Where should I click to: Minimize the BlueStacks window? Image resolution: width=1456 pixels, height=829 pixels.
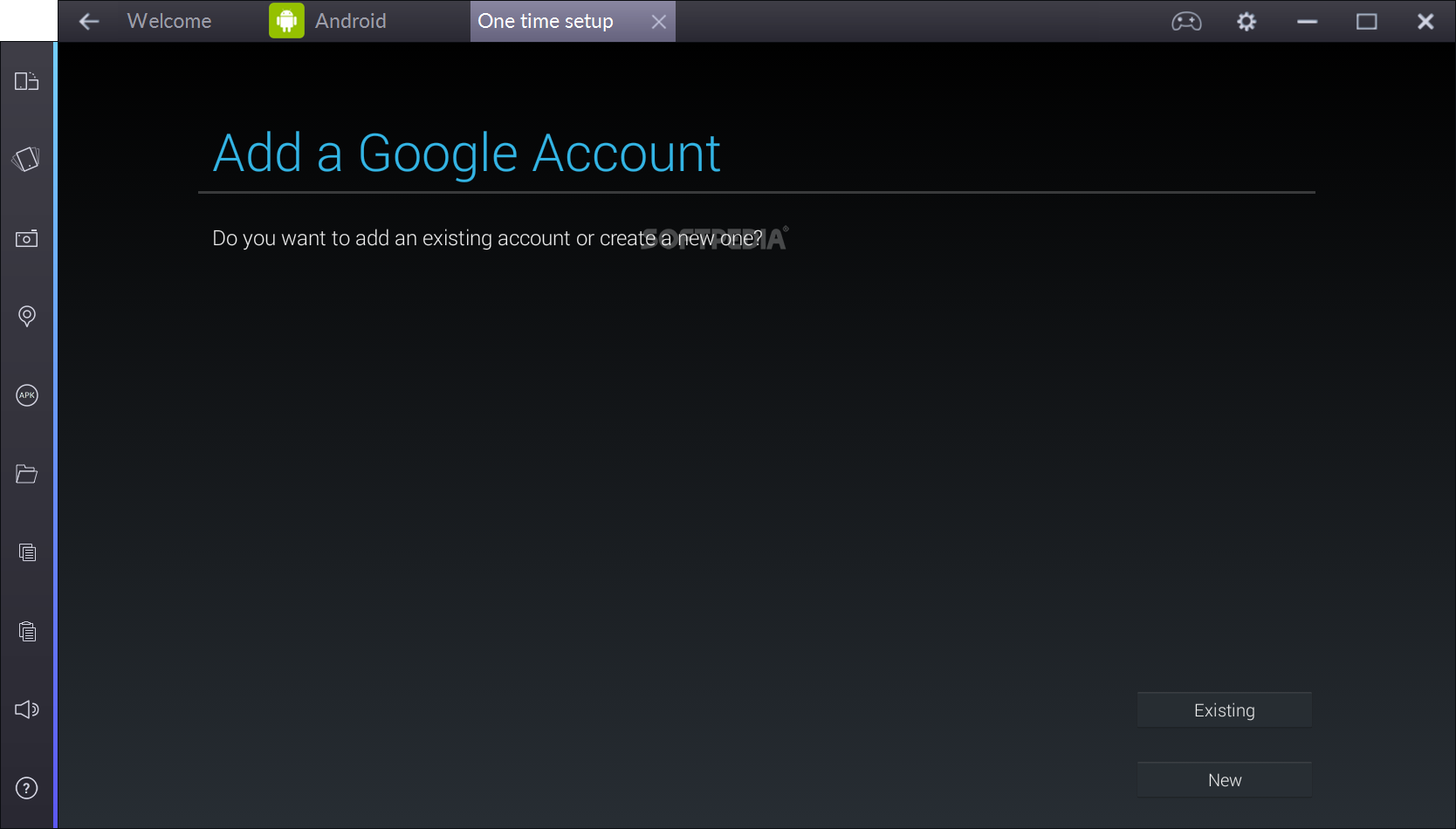(x=1307, y=22)
